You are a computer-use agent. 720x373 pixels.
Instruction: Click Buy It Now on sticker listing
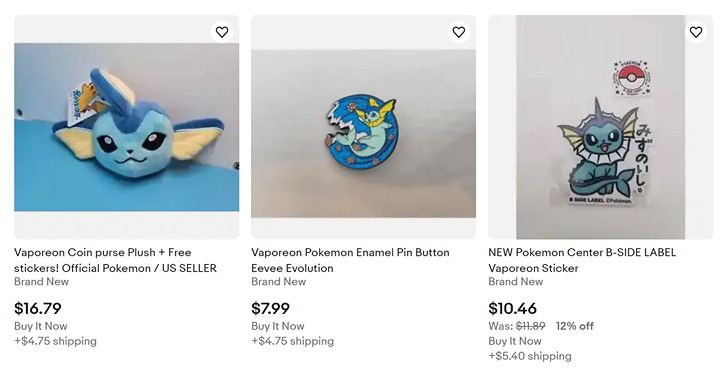pyautogui.click(x=515, y=341)
